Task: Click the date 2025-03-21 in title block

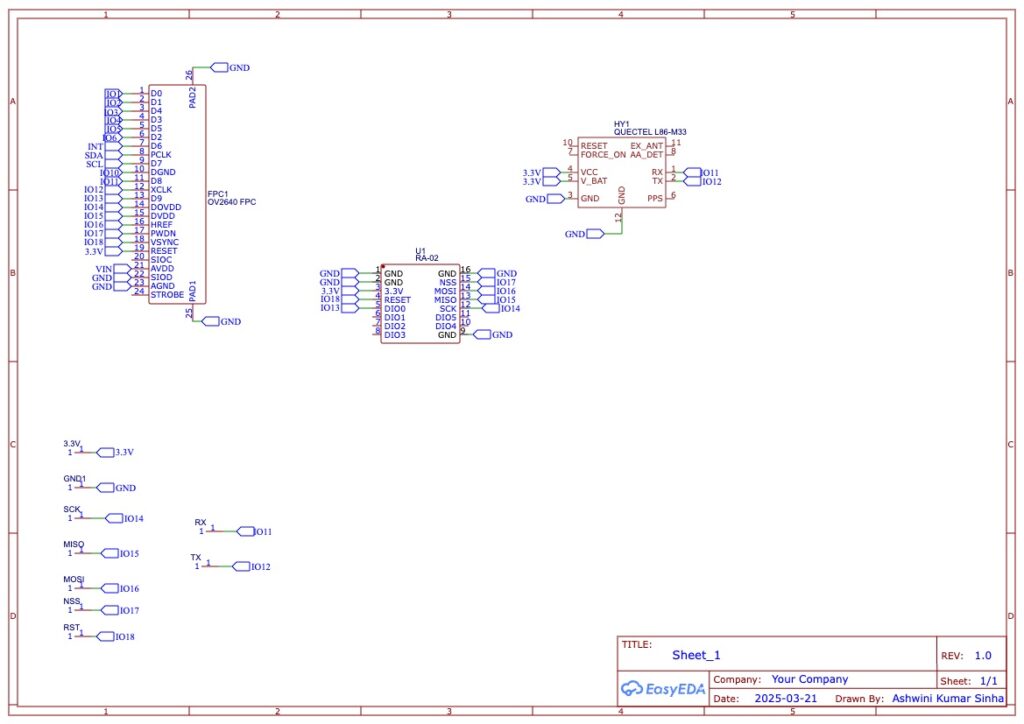Action: coord(785,699)
